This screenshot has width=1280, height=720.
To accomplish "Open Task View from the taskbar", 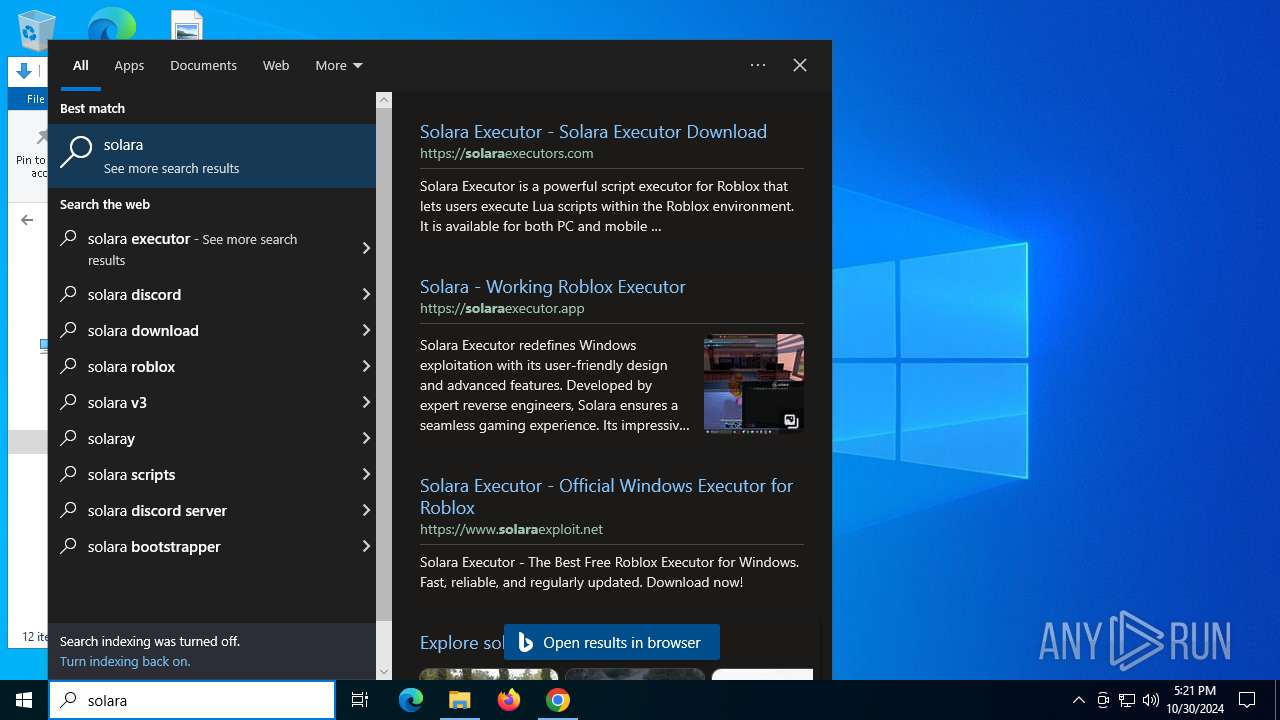I will (x=360, y=700).
